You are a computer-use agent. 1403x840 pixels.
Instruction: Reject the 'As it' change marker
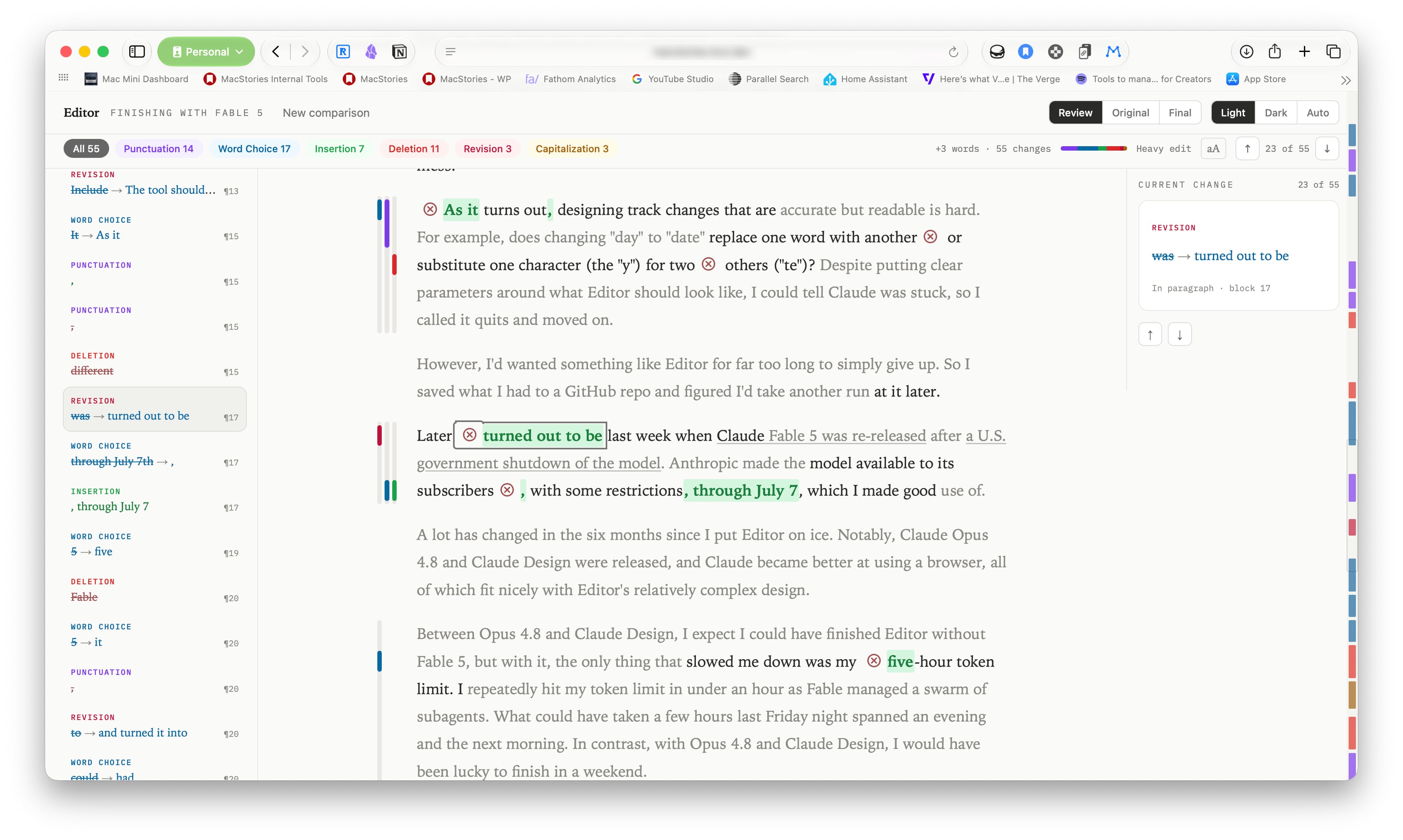(430, 209)
